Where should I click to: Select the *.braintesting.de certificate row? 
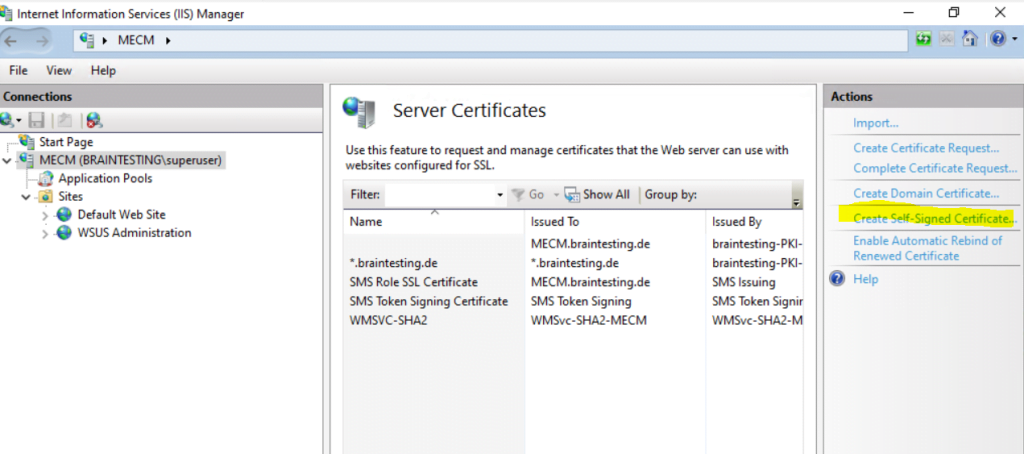click(573, 263)
